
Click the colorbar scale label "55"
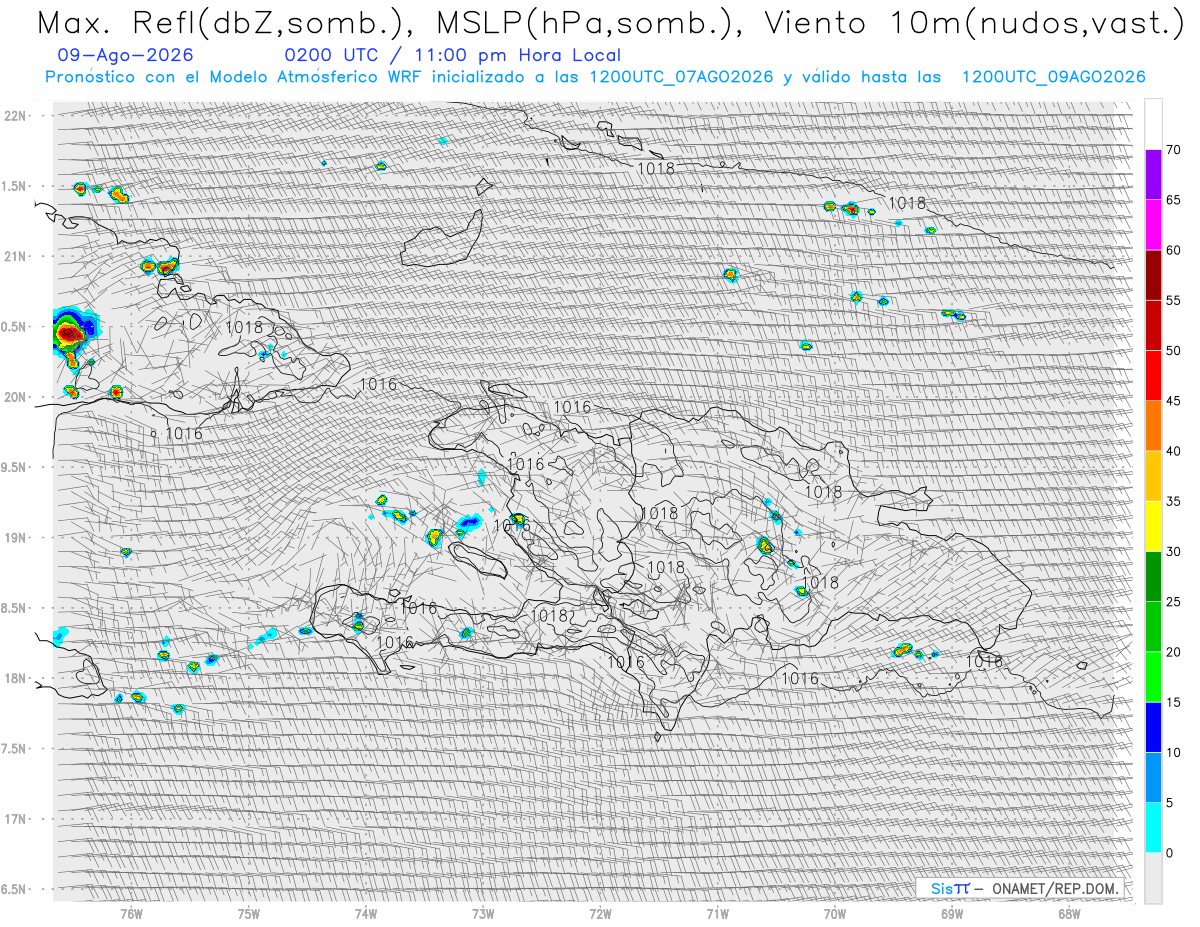coord(1173,301)
